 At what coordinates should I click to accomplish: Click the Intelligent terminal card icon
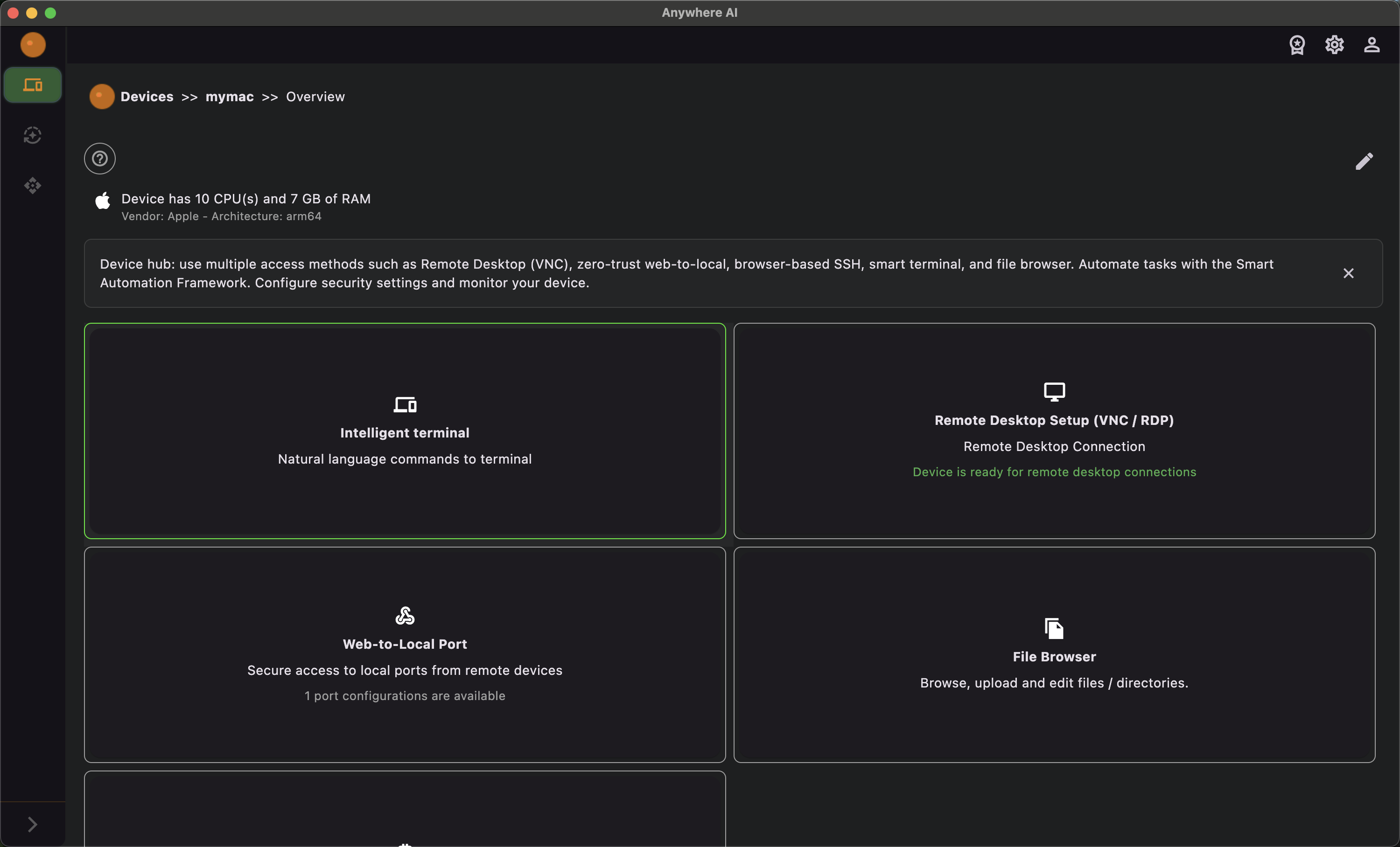[405, 405]
